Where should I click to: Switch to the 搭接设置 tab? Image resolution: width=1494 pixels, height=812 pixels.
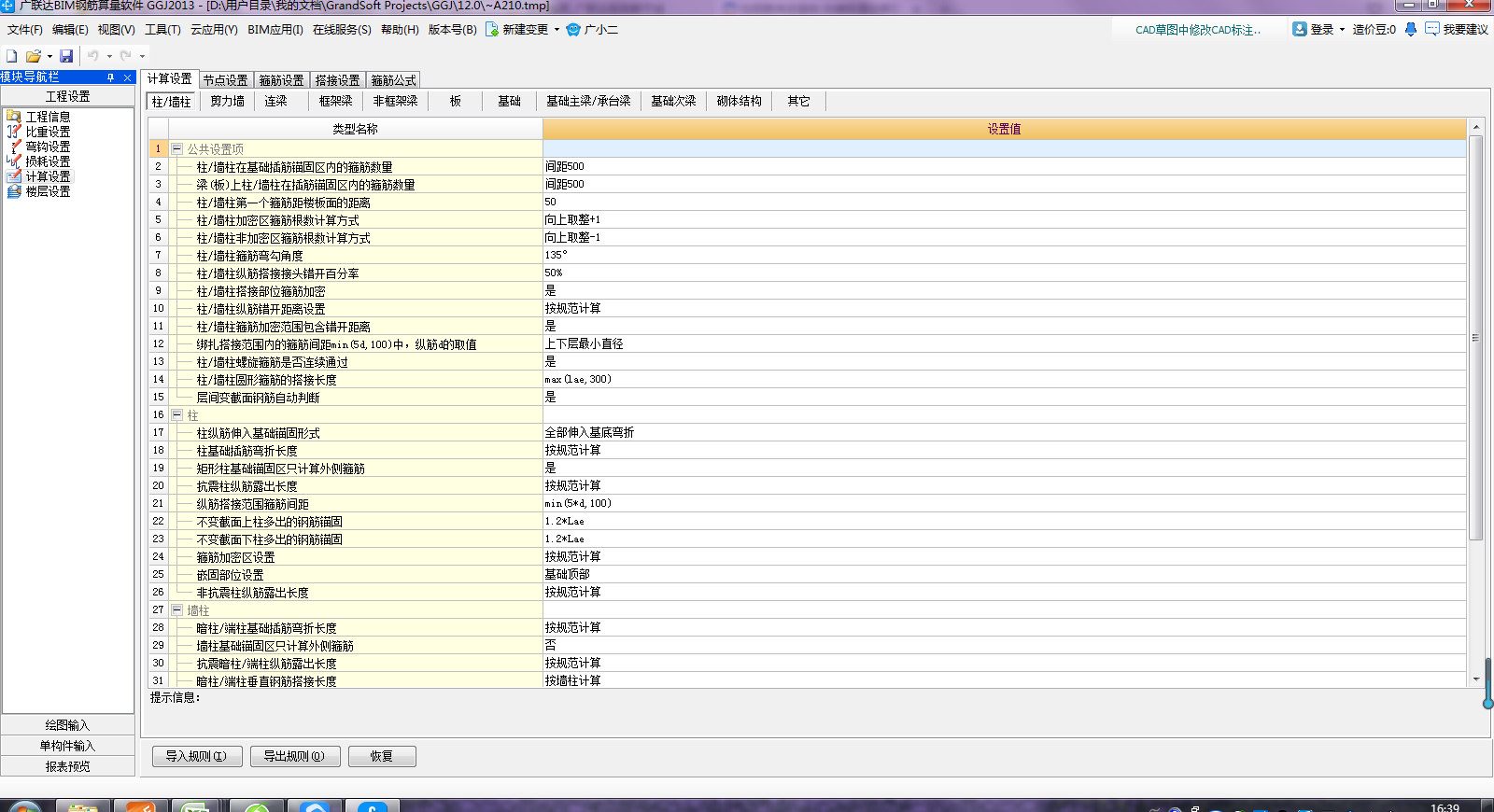click(x=338, y=80)
